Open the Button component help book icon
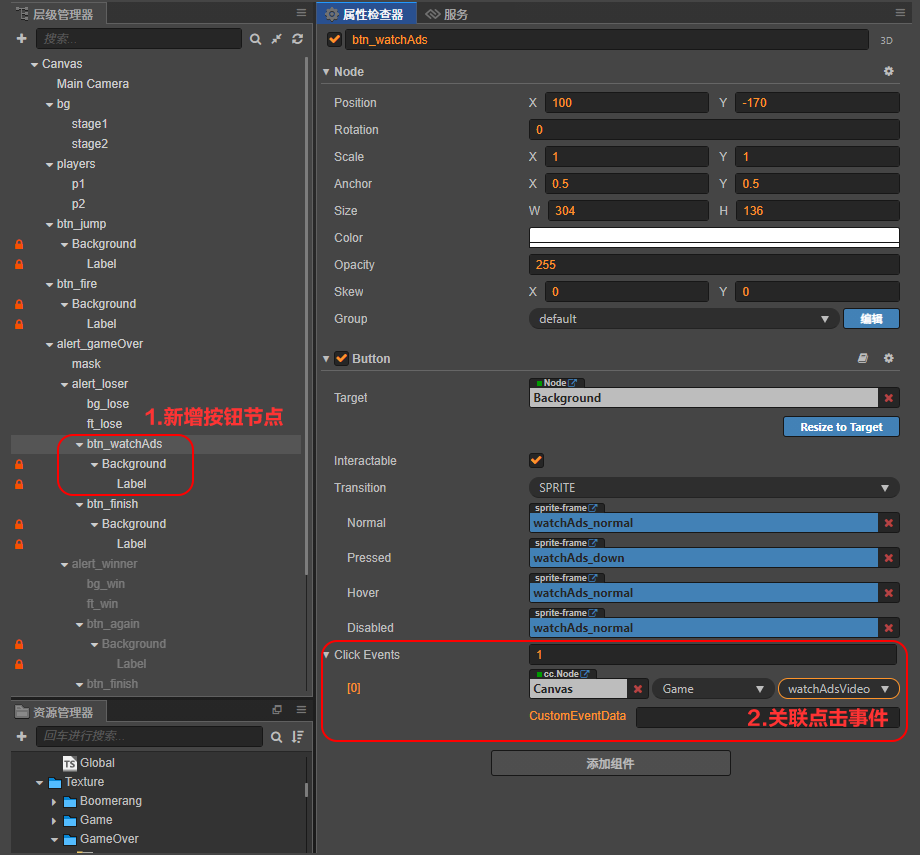920x855 pixels. pos(863,359)
